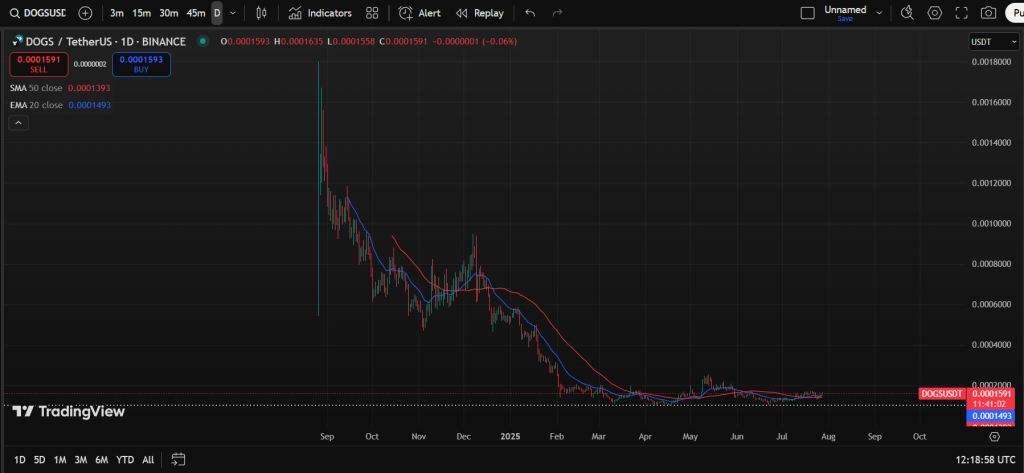Viewport: 1024px width, 473px height.
Task: Collapse the indicator legend with chevron
Action: point(18,122)
